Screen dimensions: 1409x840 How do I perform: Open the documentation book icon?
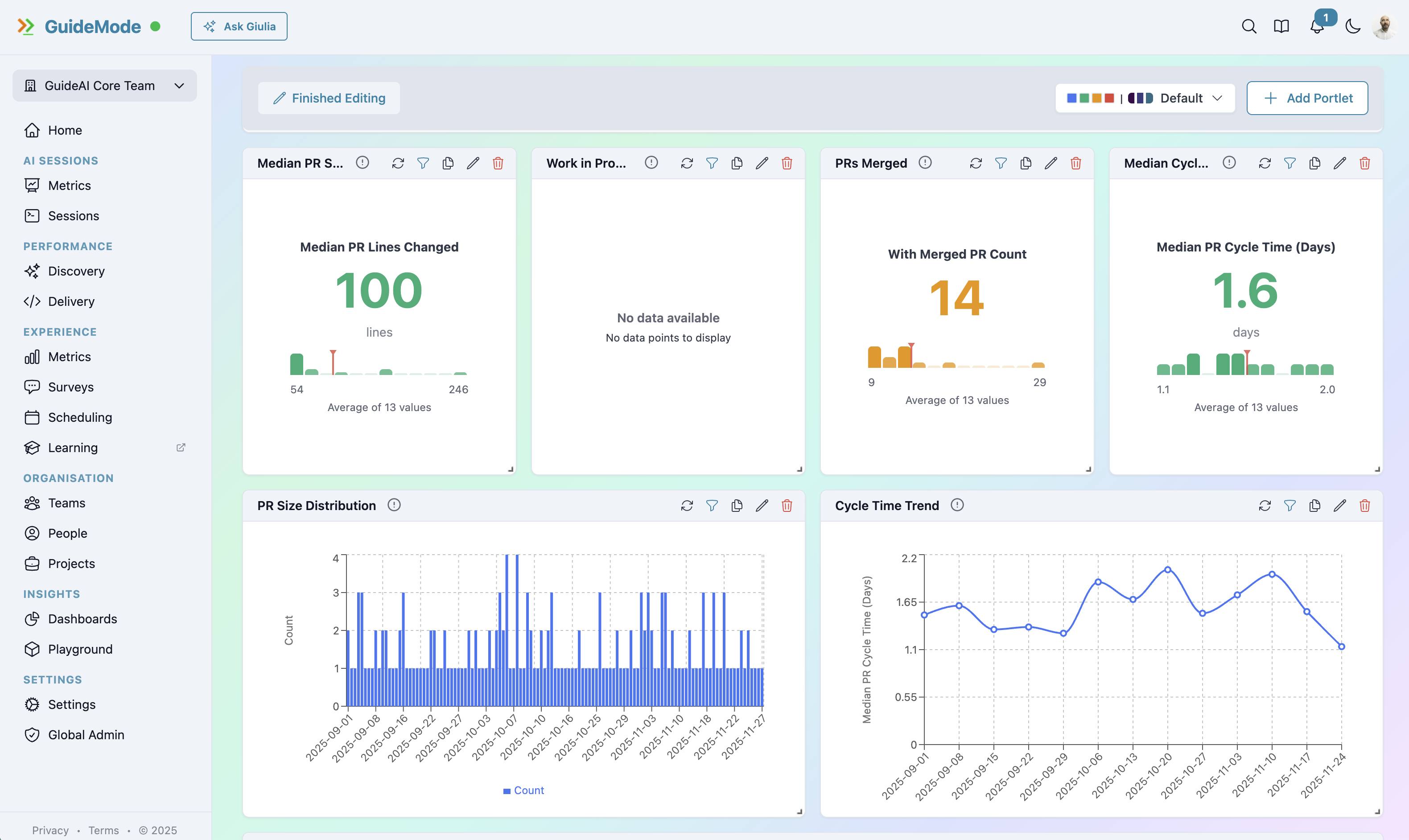1281,26
